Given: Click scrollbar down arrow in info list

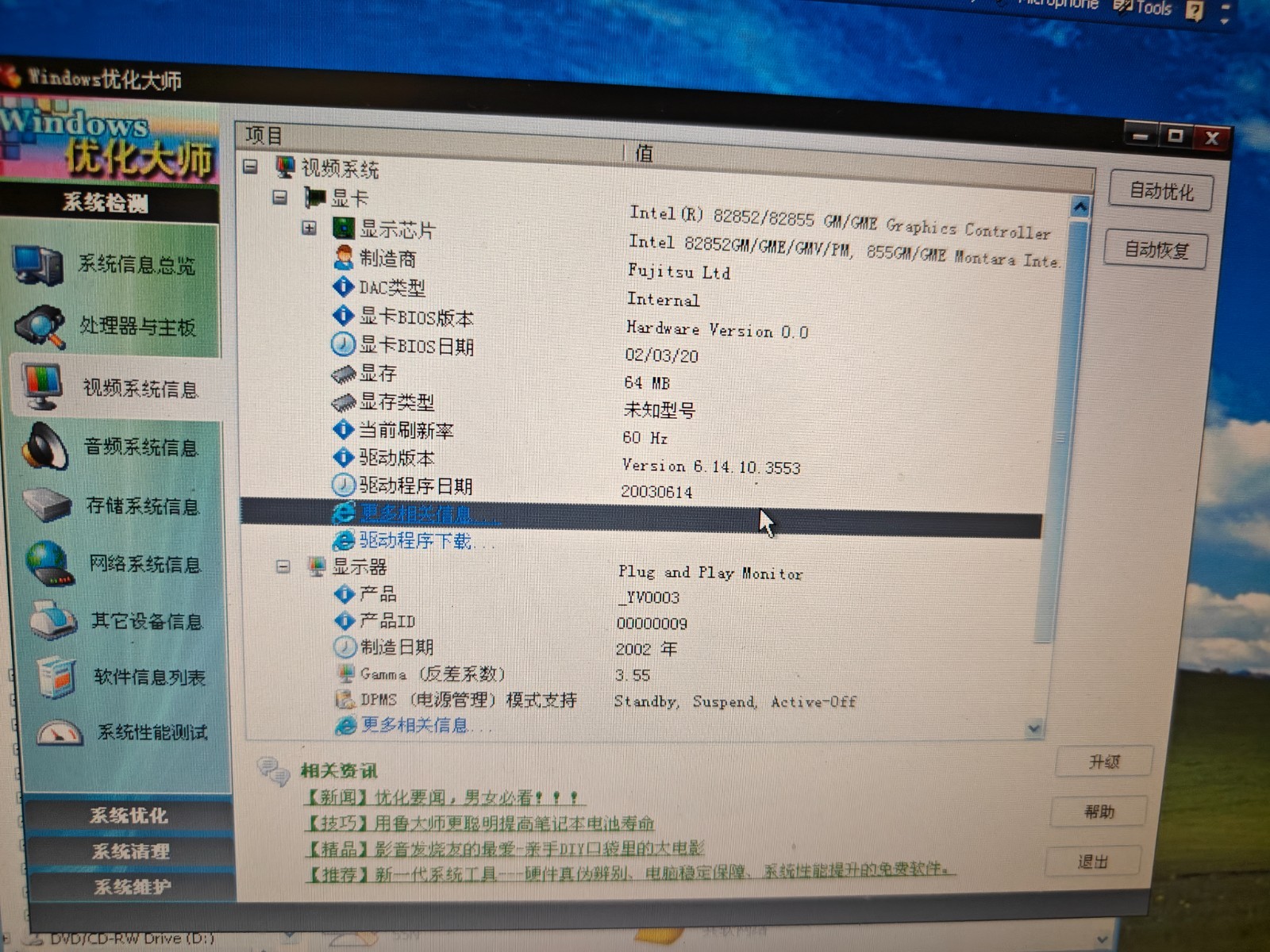Looking at the screenshot, I should pos(1033,727).
